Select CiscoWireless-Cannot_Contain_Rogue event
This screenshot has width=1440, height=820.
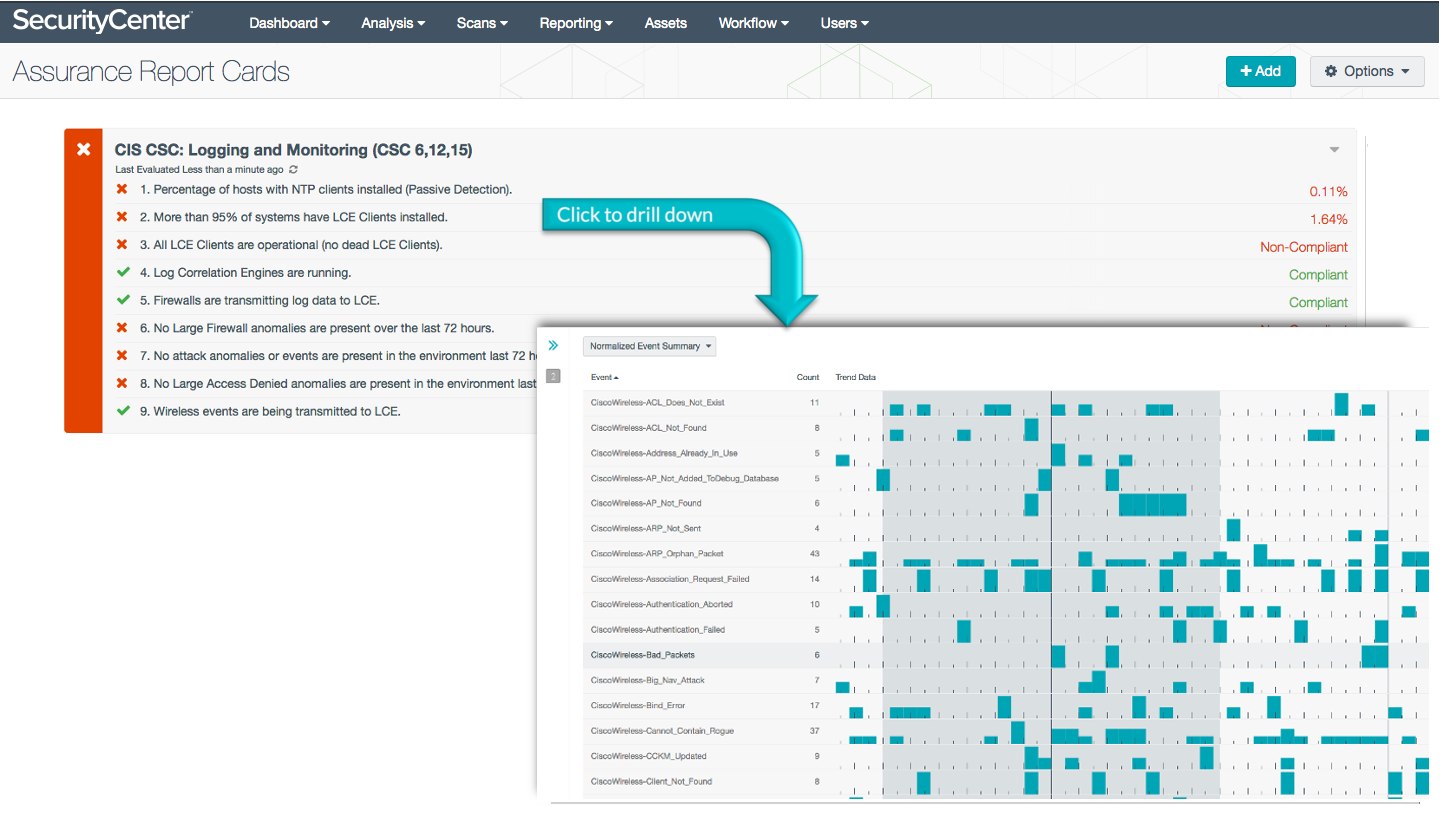[662, 731]
